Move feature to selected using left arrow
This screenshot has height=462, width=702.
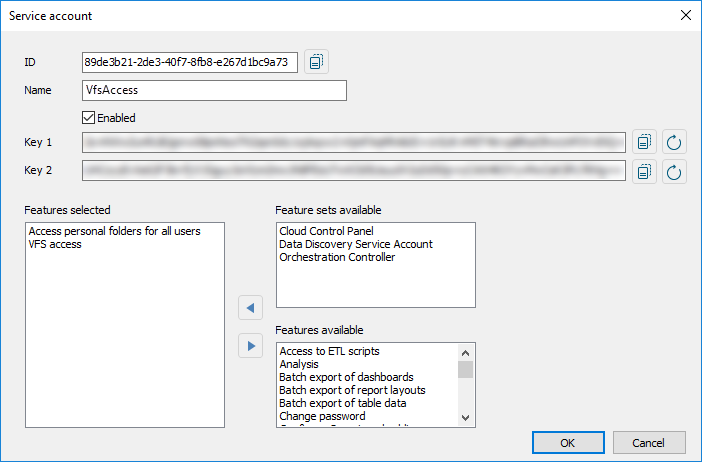tap(250, 308)
